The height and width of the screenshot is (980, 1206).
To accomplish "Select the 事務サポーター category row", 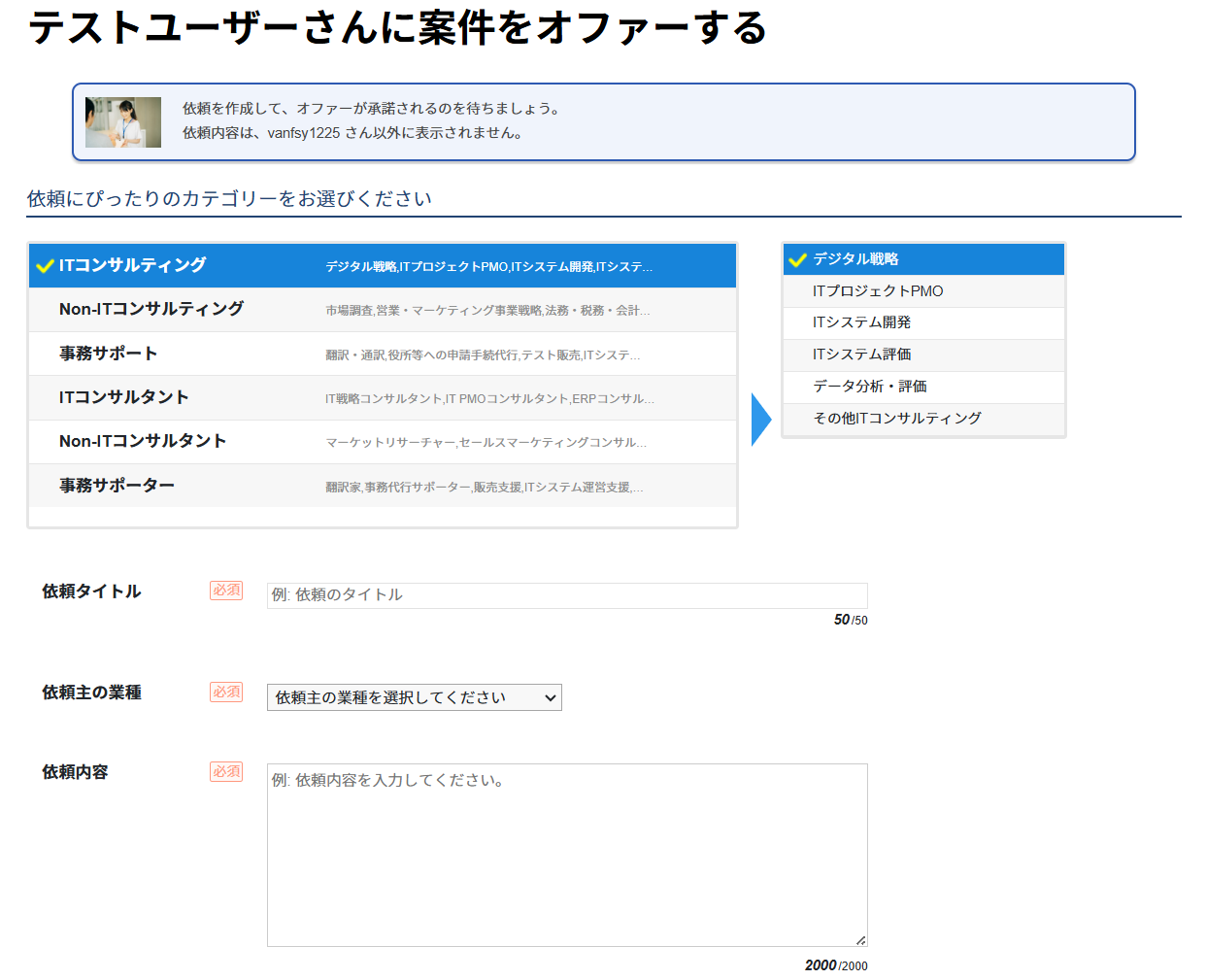I will pos(383,486).
